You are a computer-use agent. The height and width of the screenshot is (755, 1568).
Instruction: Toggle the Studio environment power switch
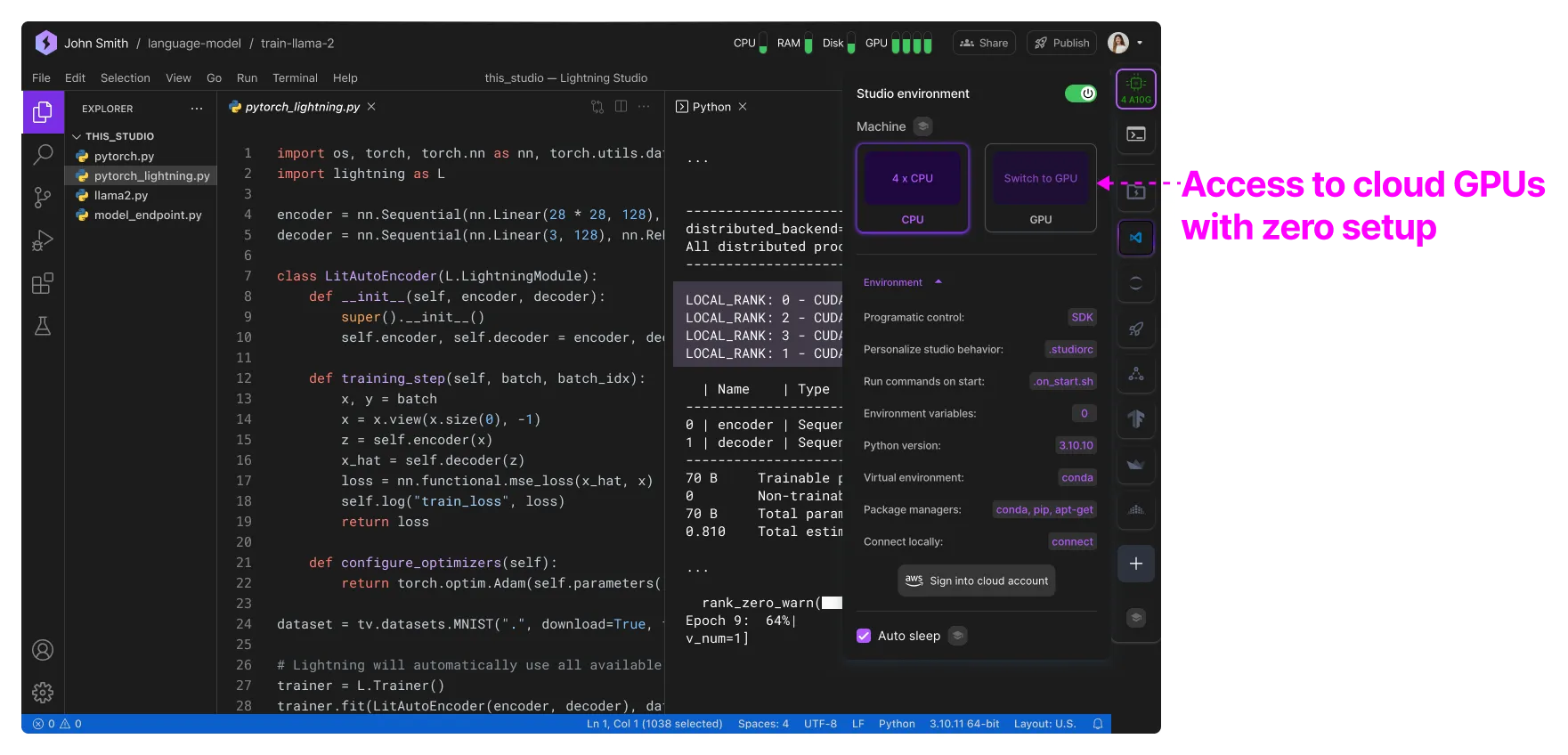click(x=1081, y=93)
